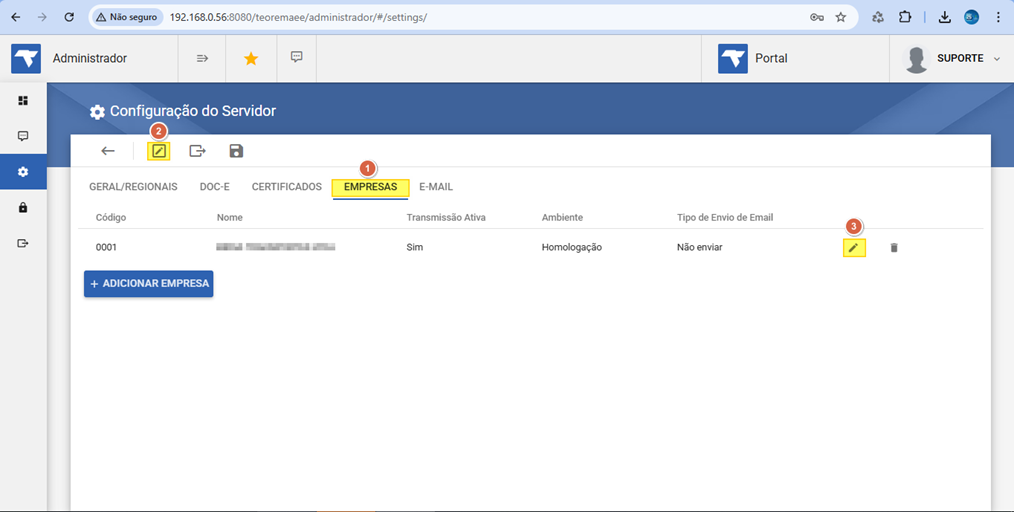
Task: Switch to the DOC-E tab
Action: [215, 187]
